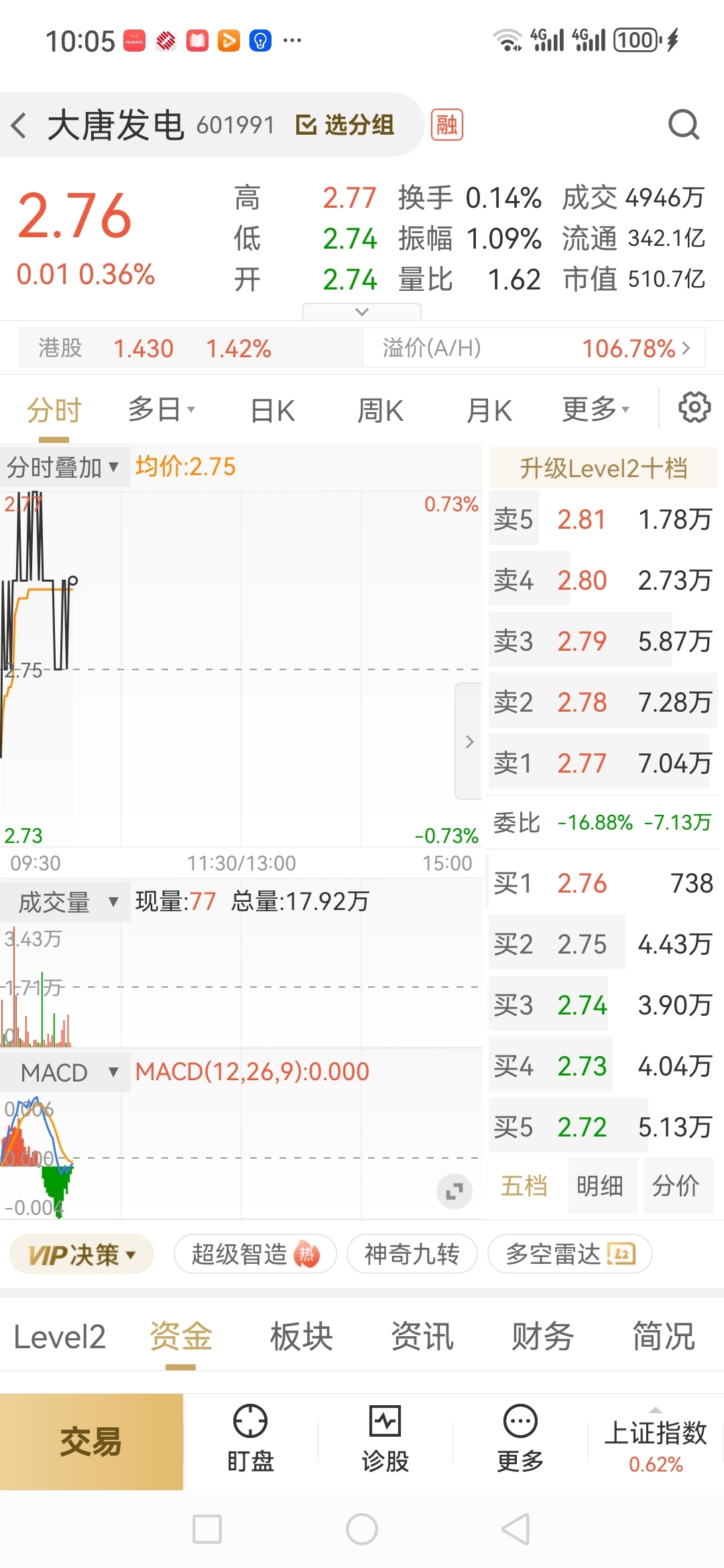Tap the intraday price line chart
This screenshot has height=1568, width=724.
(x=241, y=669)
